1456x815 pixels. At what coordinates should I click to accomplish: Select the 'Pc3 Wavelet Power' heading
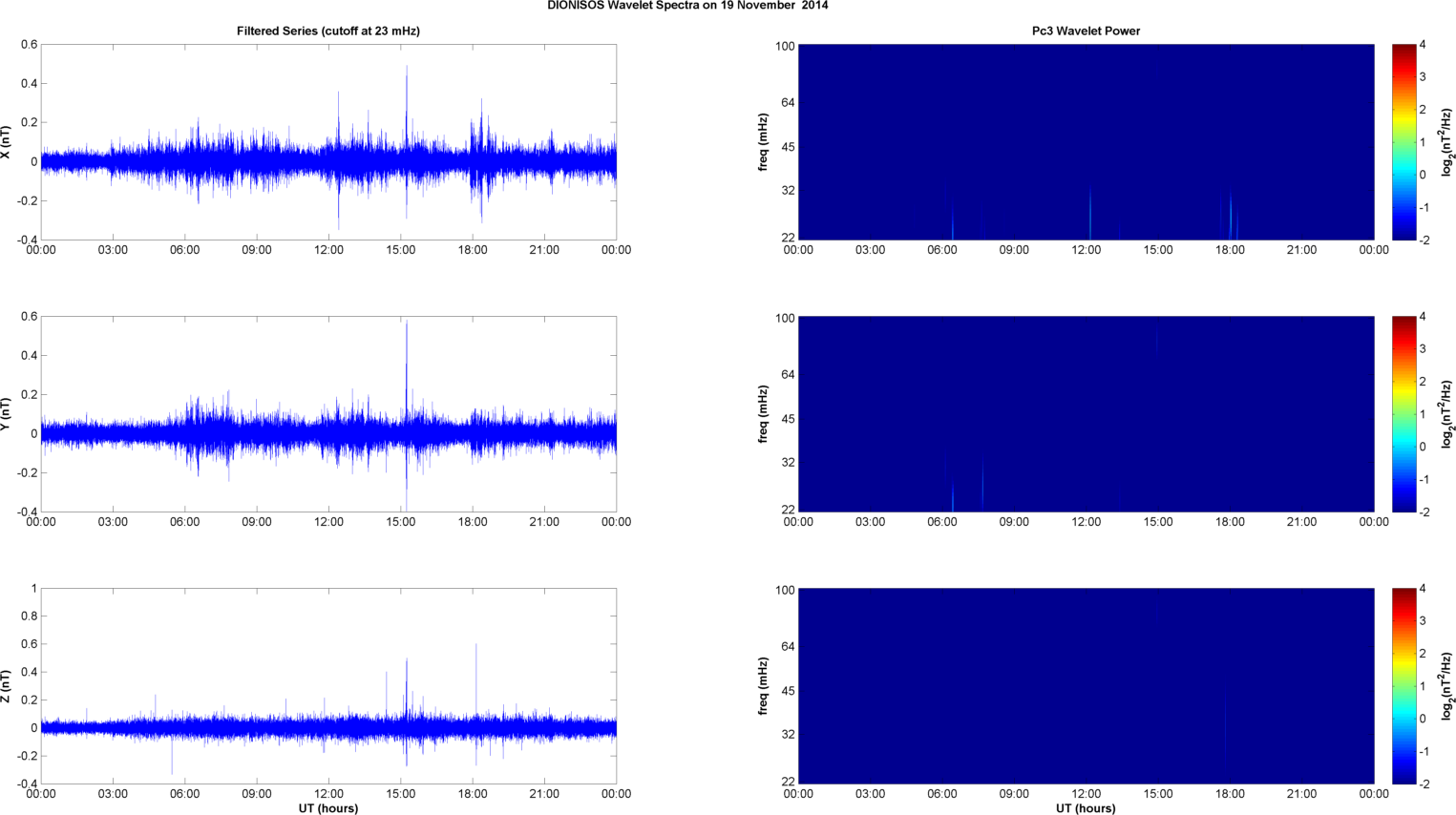[x=1086, y=31]
